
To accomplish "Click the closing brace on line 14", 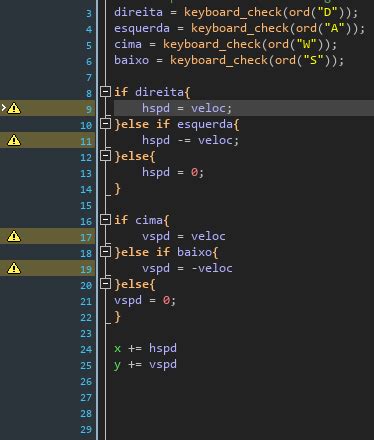I will point(117,189).
